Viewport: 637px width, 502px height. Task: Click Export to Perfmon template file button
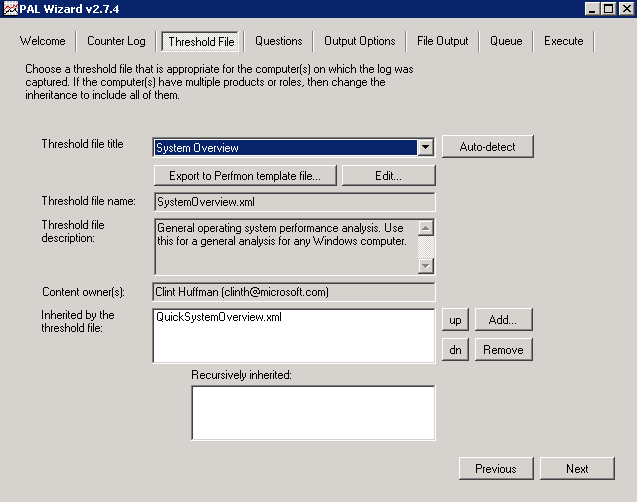(x=245, y=175)
